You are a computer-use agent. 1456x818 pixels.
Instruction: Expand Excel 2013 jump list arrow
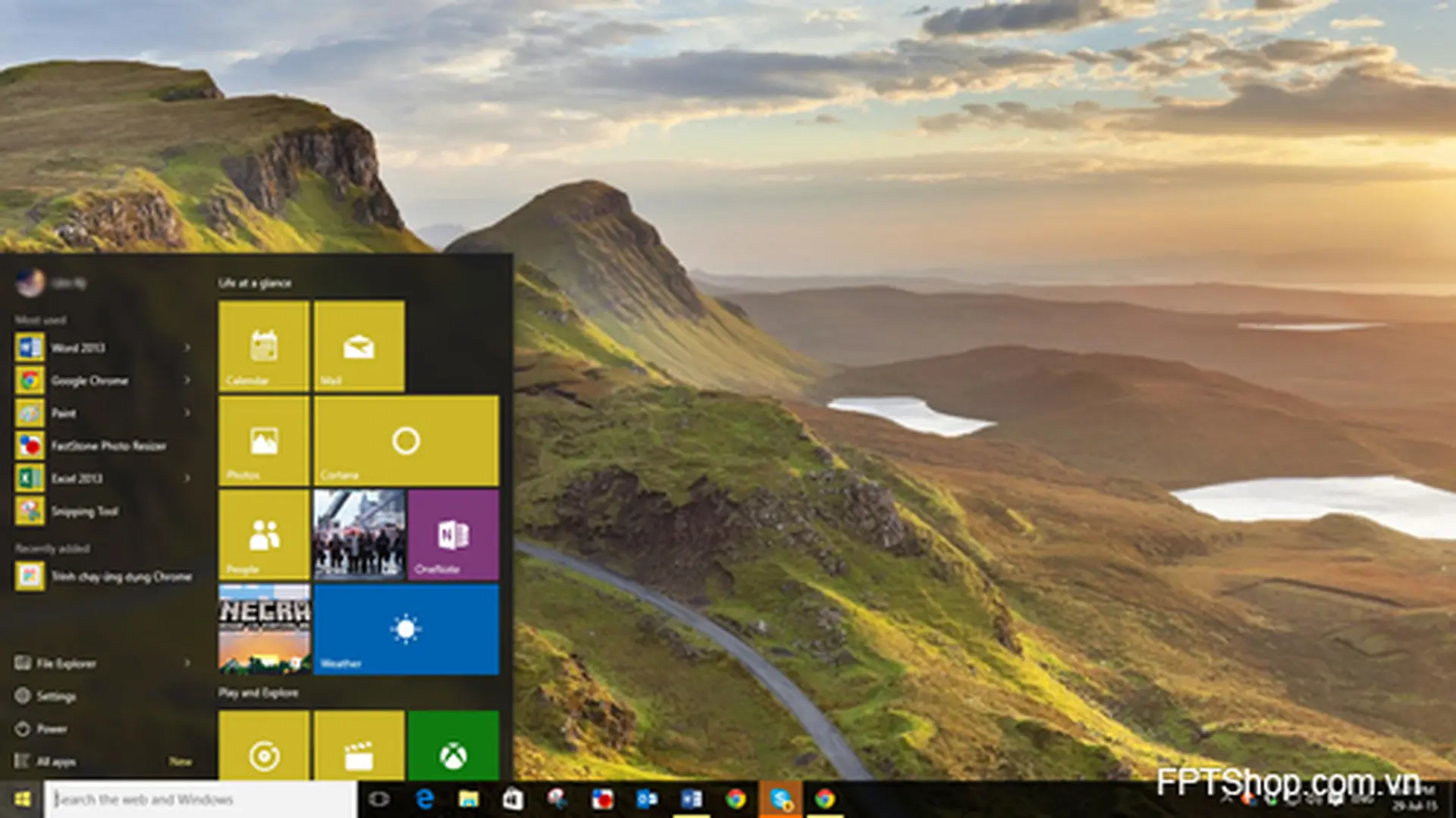pos(187,478)
